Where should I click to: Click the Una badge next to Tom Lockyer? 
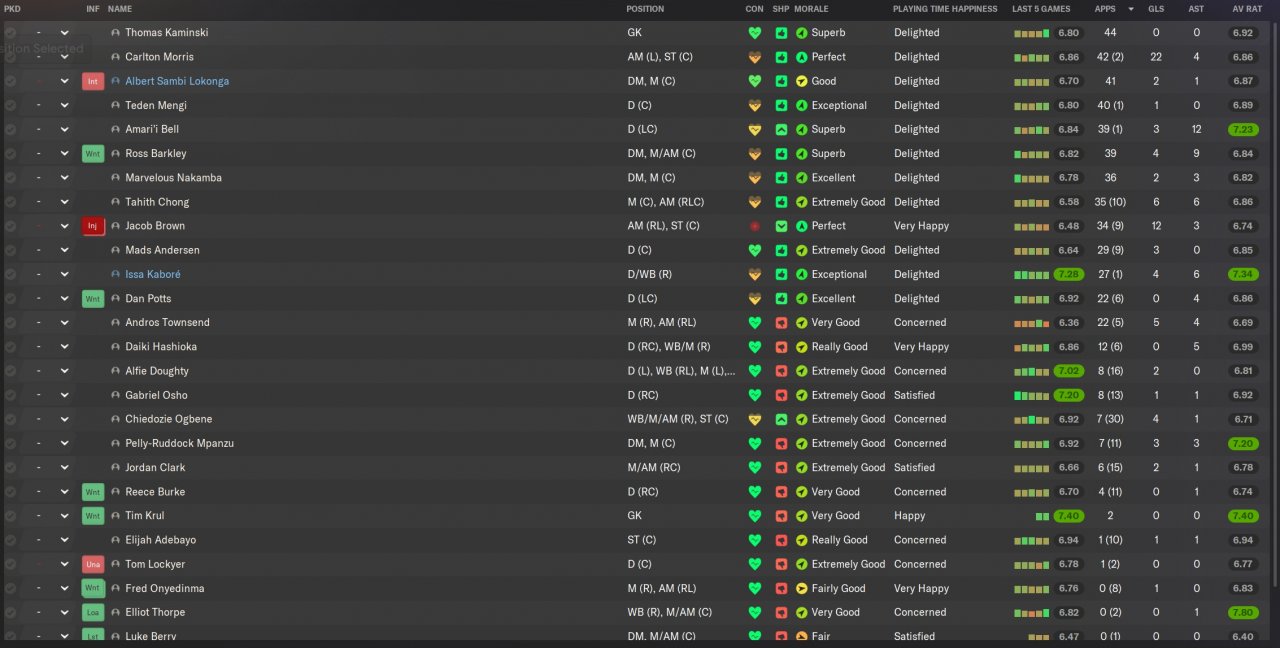(93, 564)
